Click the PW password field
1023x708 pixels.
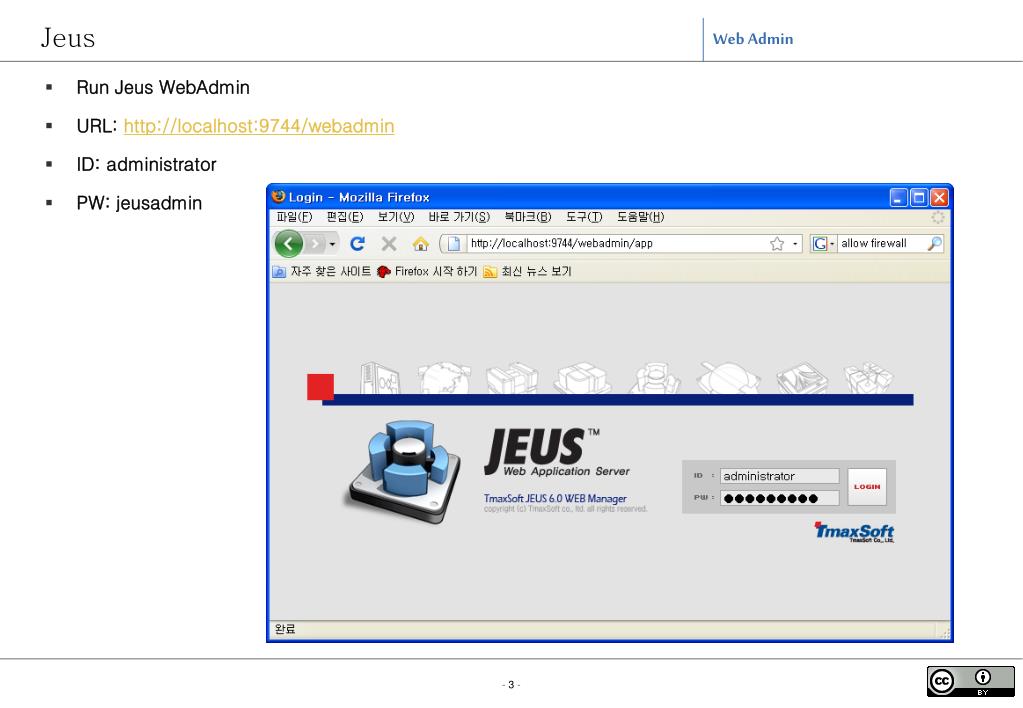pos(780,499)
